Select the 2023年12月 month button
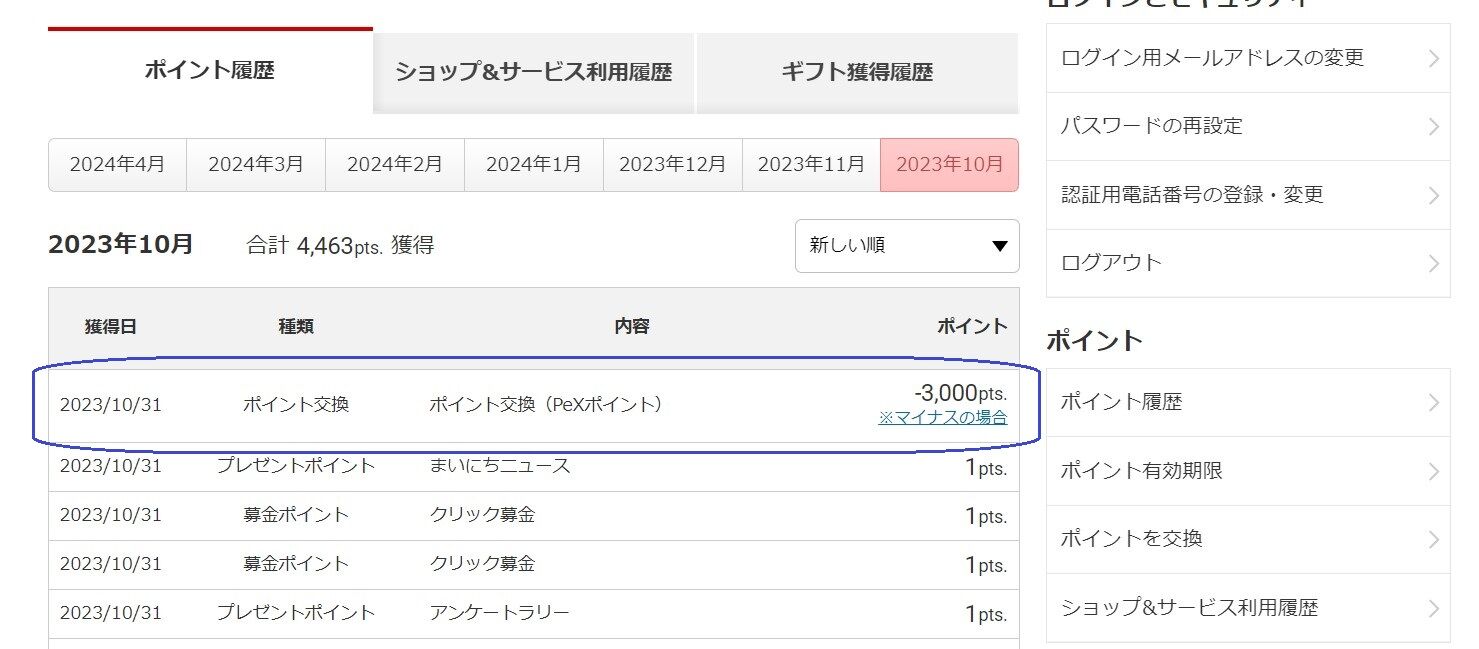The width and height of the screenshot is (1479, 649). pyautogui.click(x=673, y=165)
